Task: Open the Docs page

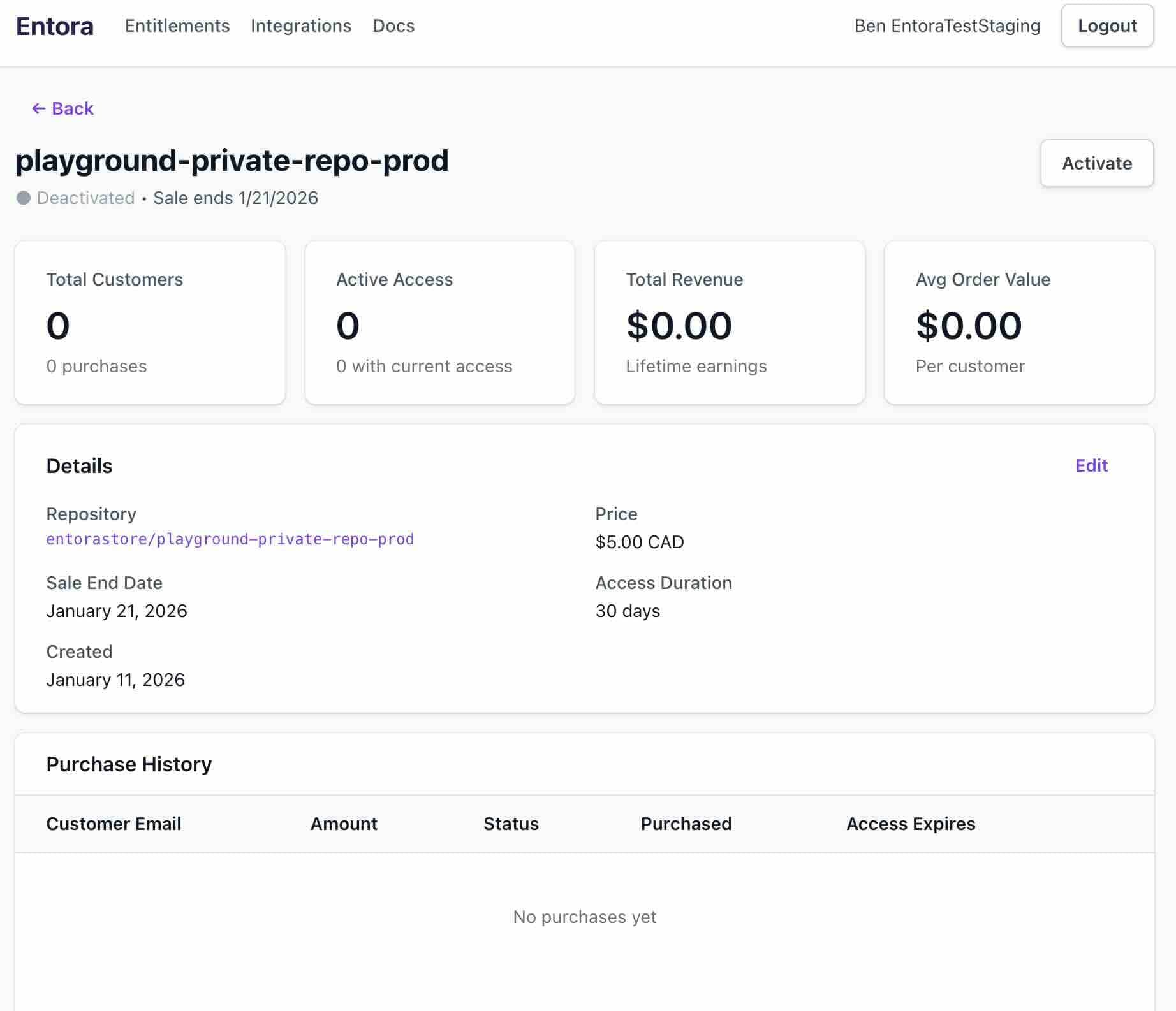Action: click(393, 25)
